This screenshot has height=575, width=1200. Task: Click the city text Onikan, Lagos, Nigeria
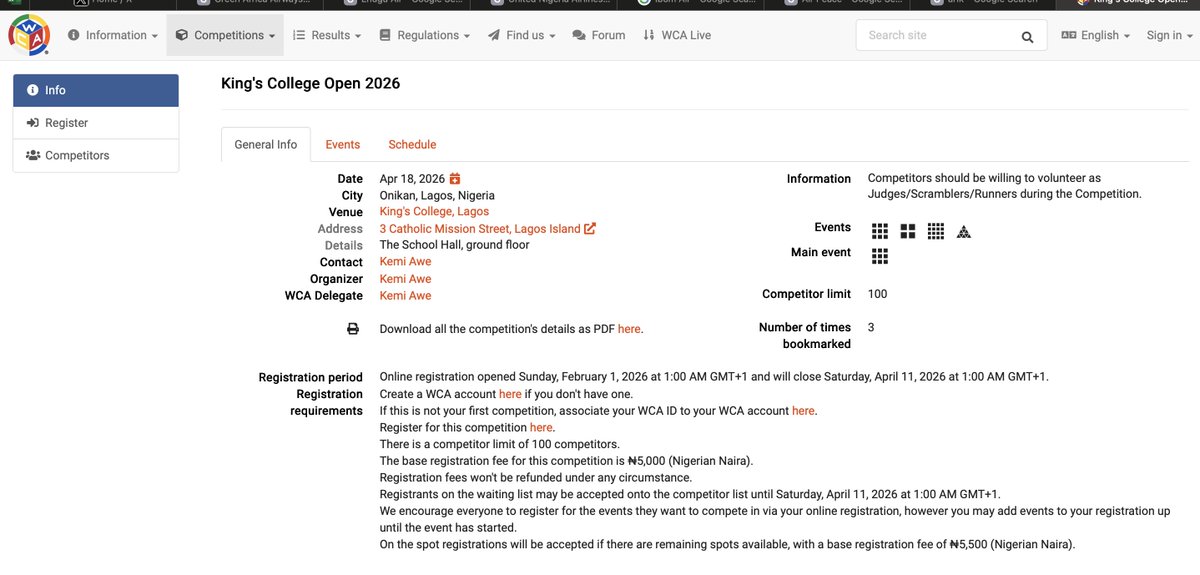(x=437, y=196)
